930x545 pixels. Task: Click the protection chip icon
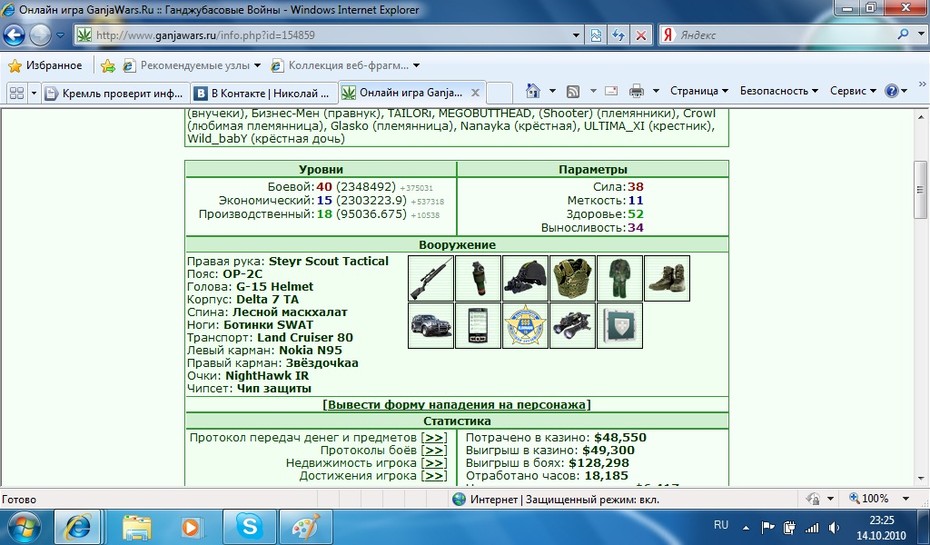(620, 326)
